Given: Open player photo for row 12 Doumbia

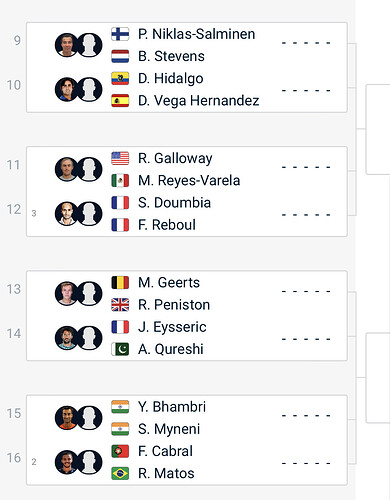Looking at the screenshot, I should point(67,214).
